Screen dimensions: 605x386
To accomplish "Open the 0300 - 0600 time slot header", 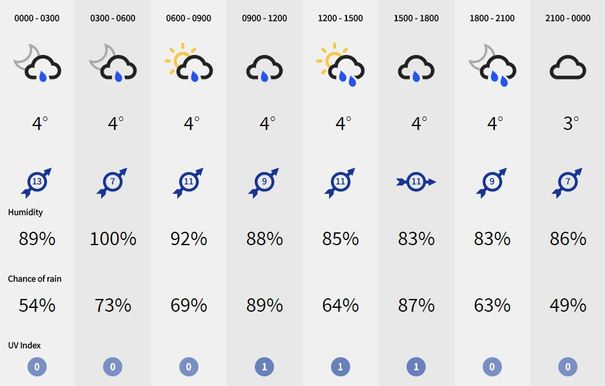I will tap(113, 18).
